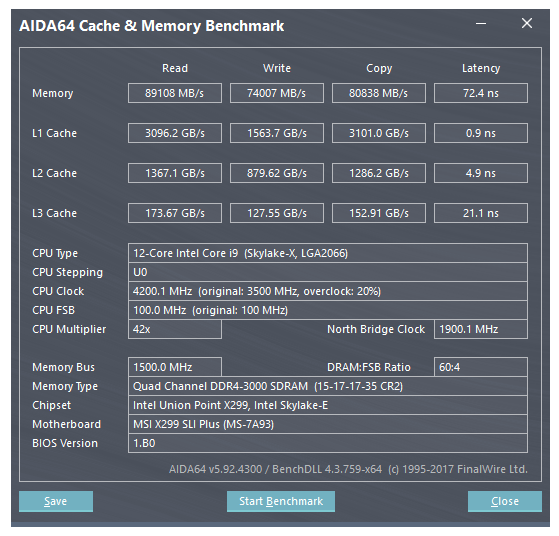Select the Motherboard MSI X299 field
Screen dimensions: 559x536
point(328,424)
